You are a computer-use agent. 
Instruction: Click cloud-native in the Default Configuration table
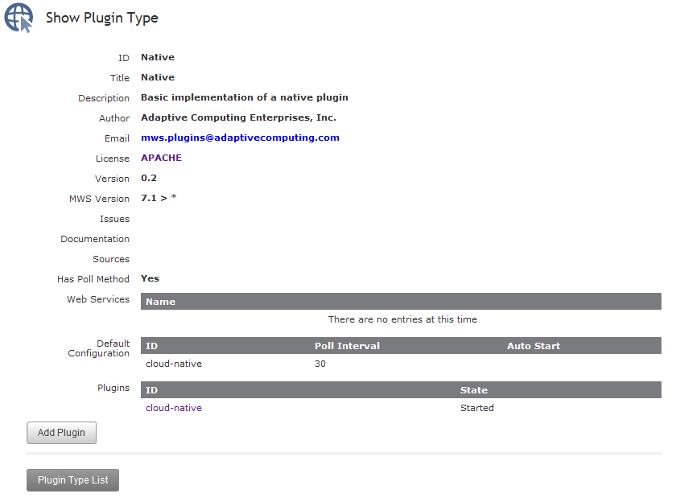(173, 364)
